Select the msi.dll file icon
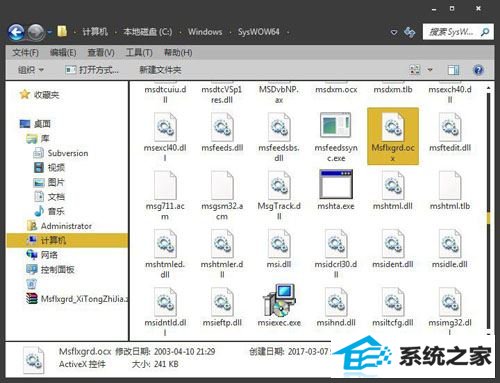 279,244
